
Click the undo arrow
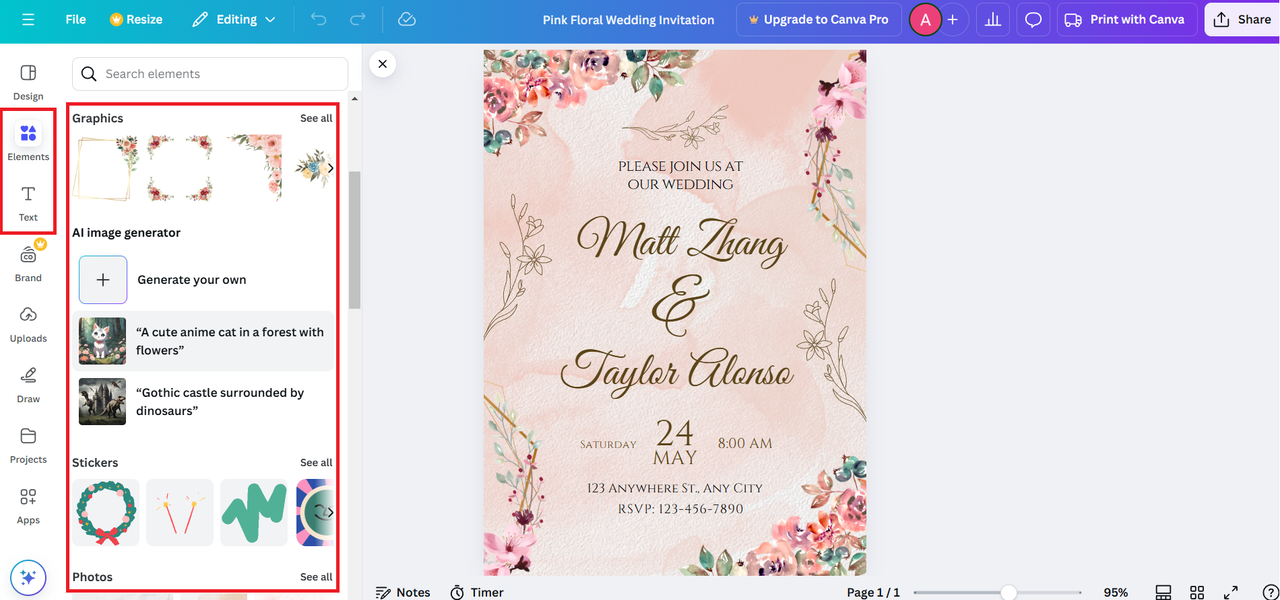click(x=318, y=19)
